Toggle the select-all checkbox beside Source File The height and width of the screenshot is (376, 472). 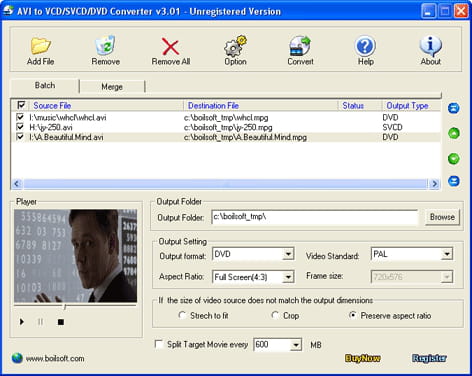[21, 105]
